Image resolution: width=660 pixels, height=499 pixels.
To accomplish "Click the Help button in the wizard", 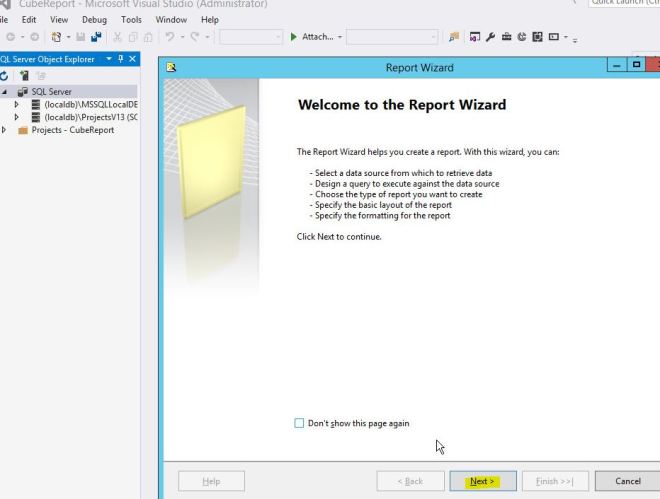I will click(x=211, y=481).
